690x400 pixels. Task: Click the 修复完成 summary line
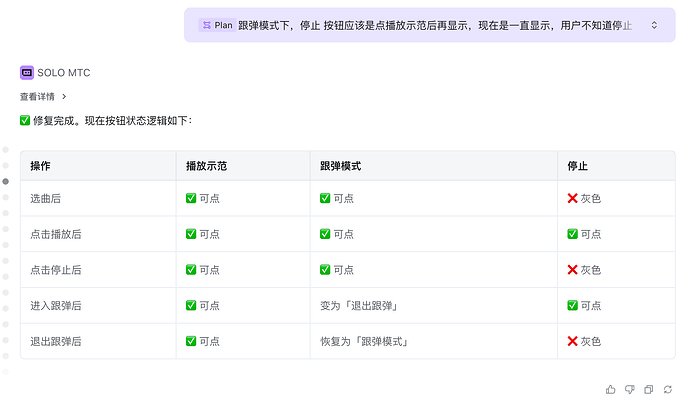click(x=106, y=121)
